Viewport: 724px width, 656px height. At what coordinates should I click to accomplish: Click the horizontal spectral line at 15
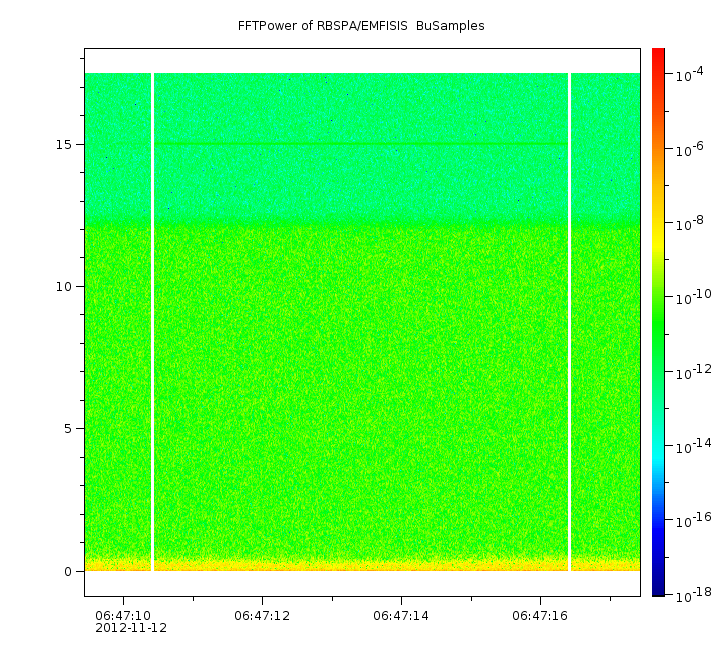tap(360, 145)
